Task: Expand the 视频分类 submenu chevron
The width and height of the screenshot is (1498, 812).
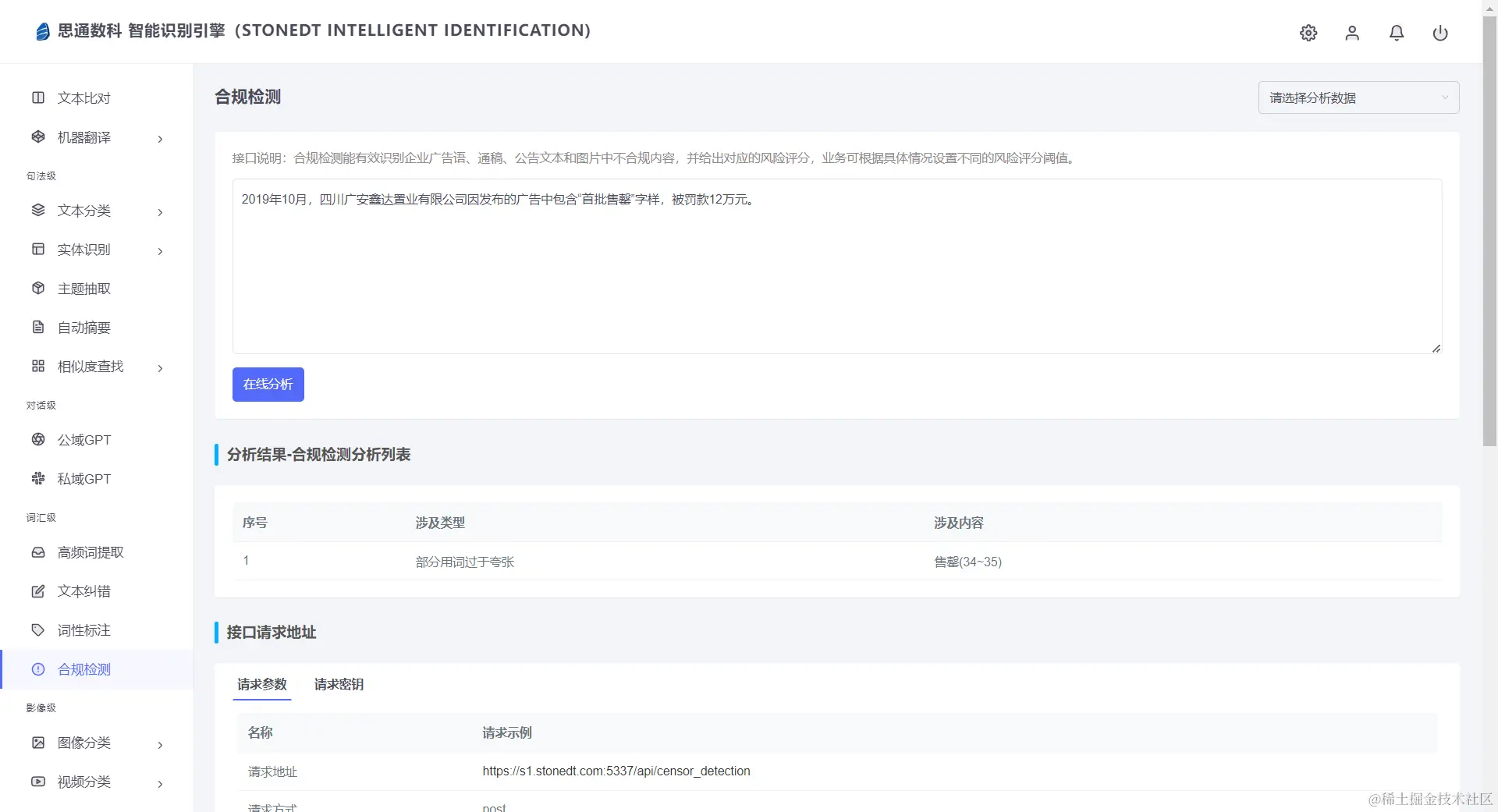Action: click(x=160, y=784)
